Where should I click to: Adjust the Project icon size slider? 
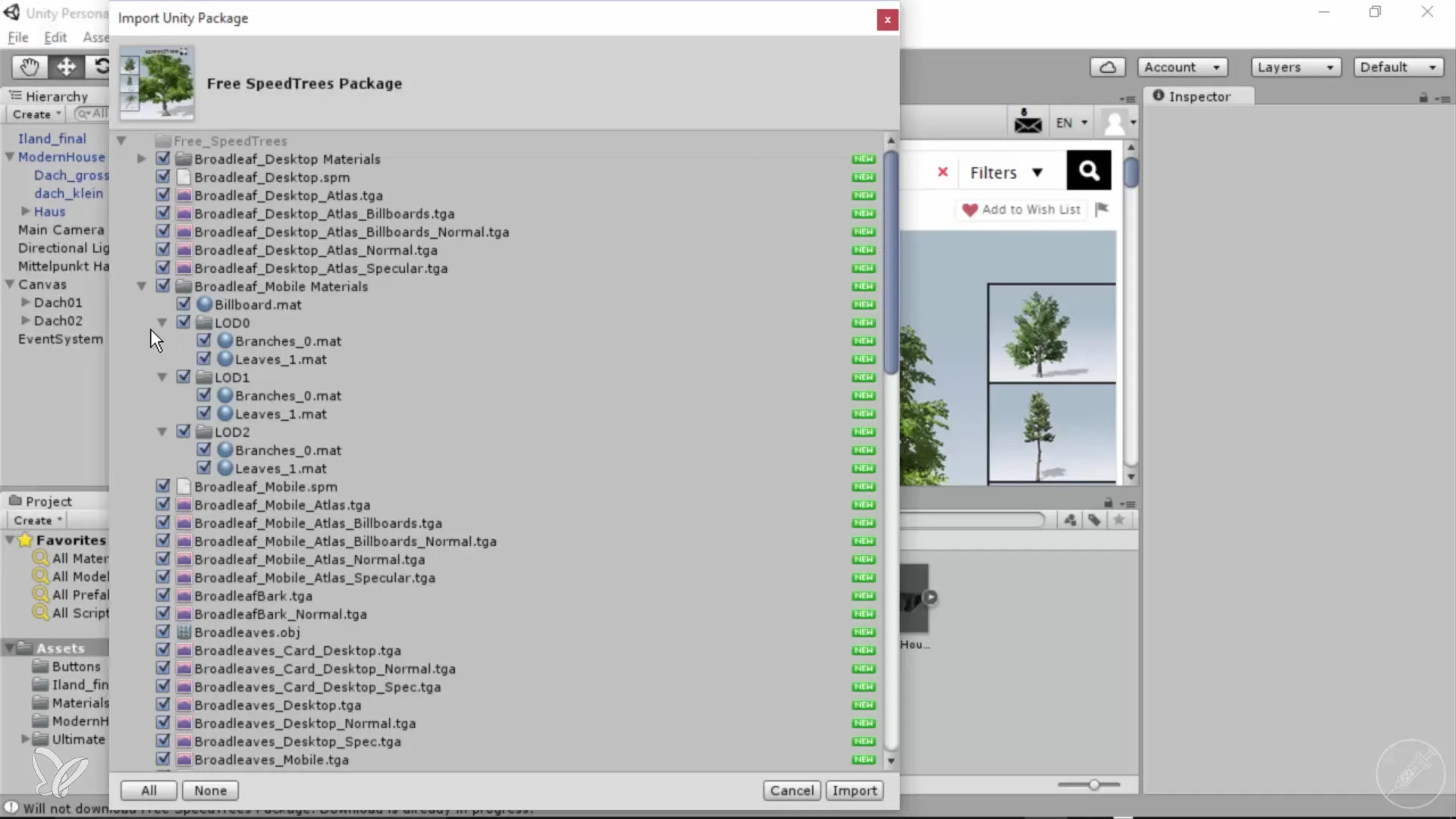(x=1093, y=784)
